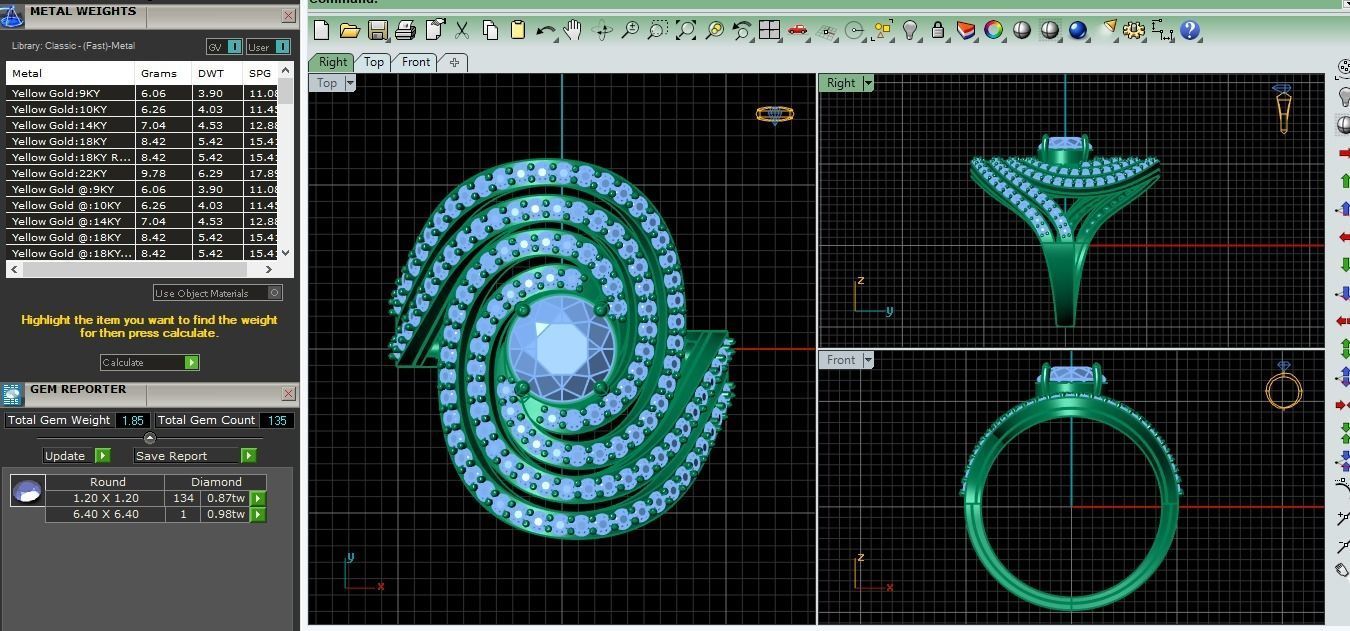Screen dimensions: 1350x631
Task: Click the Grams column header
Action: [x=163, y=73]
